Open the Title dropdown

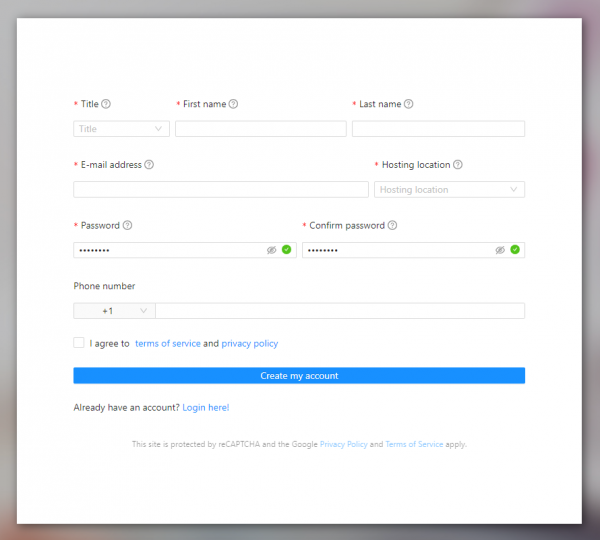point(121,129)
